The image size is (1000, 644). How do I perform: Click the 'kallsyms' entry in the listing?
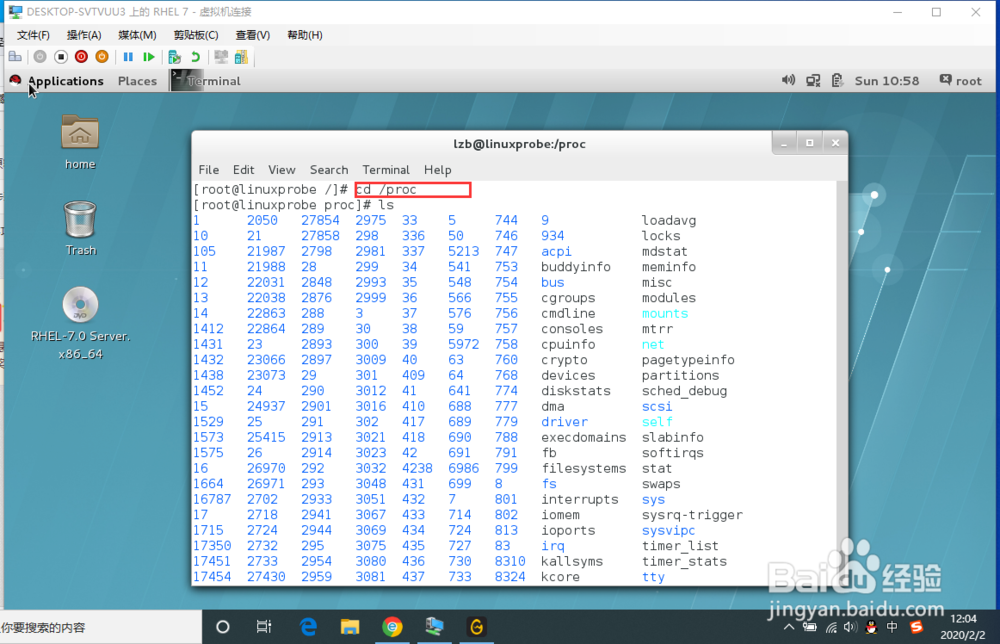(x=572, y=562)
